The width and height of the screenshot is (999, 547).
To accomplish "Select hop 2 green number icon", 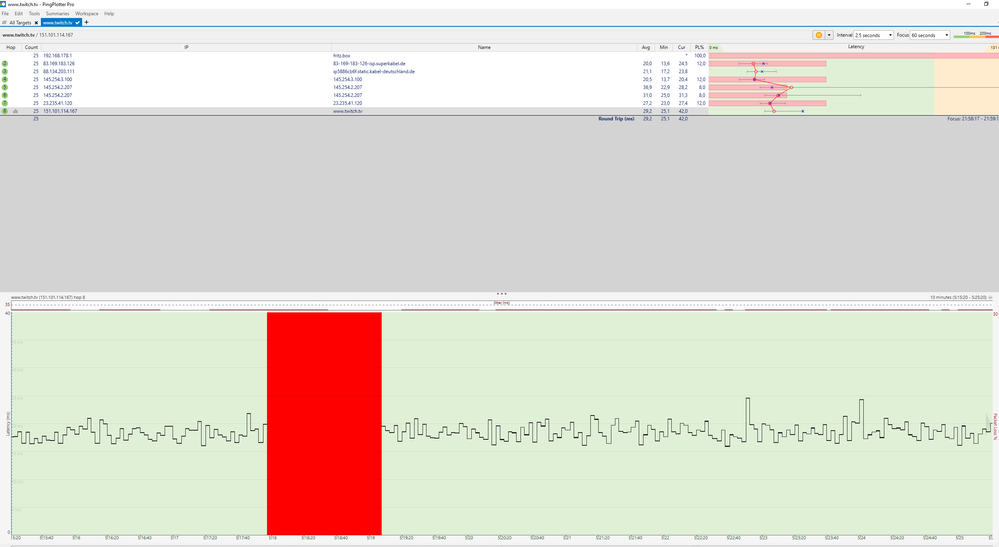I will pos(5,64).
